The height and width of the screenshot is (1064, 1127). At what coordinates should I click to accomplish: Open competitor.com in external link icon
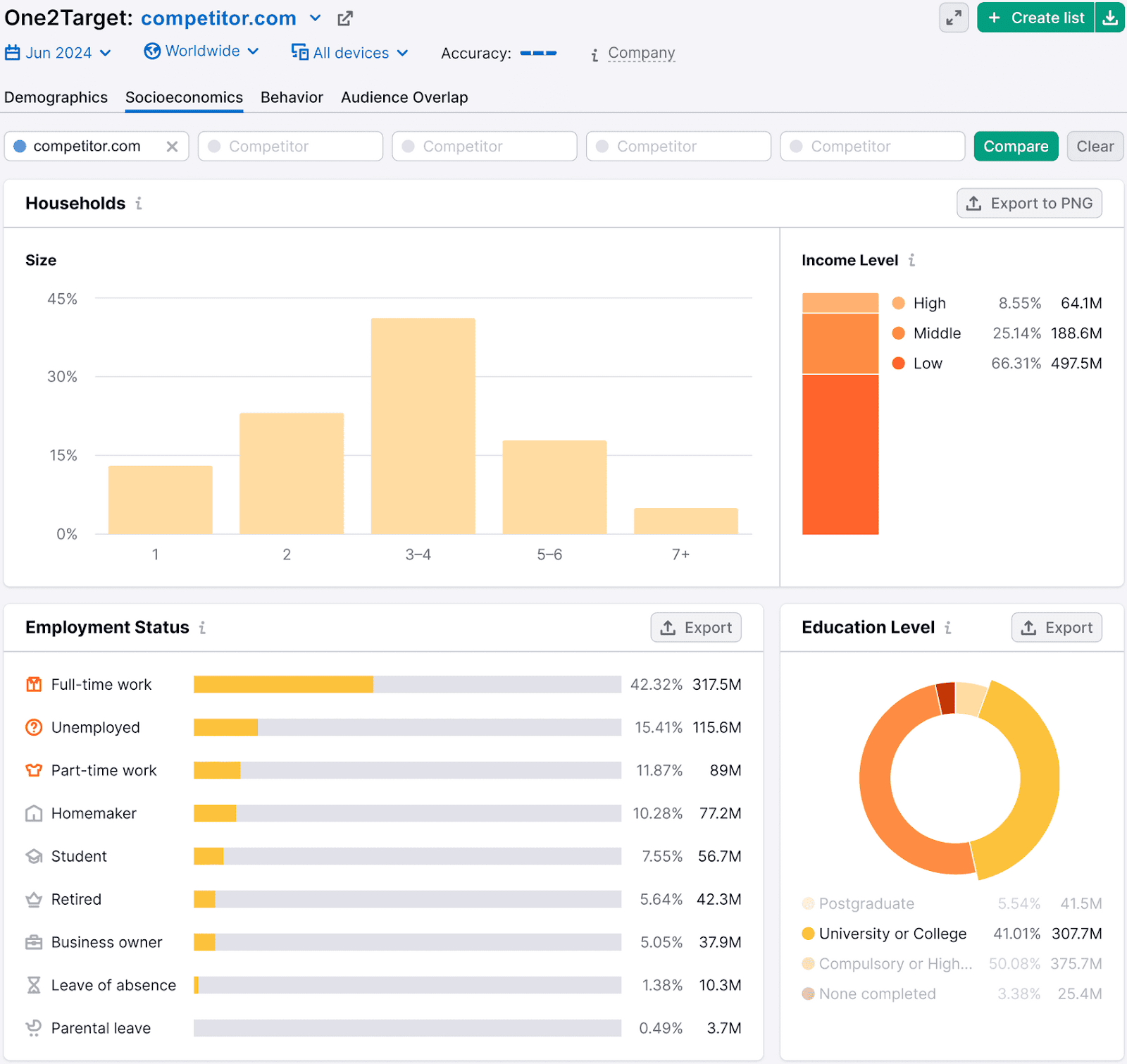(x=344, y=19)
